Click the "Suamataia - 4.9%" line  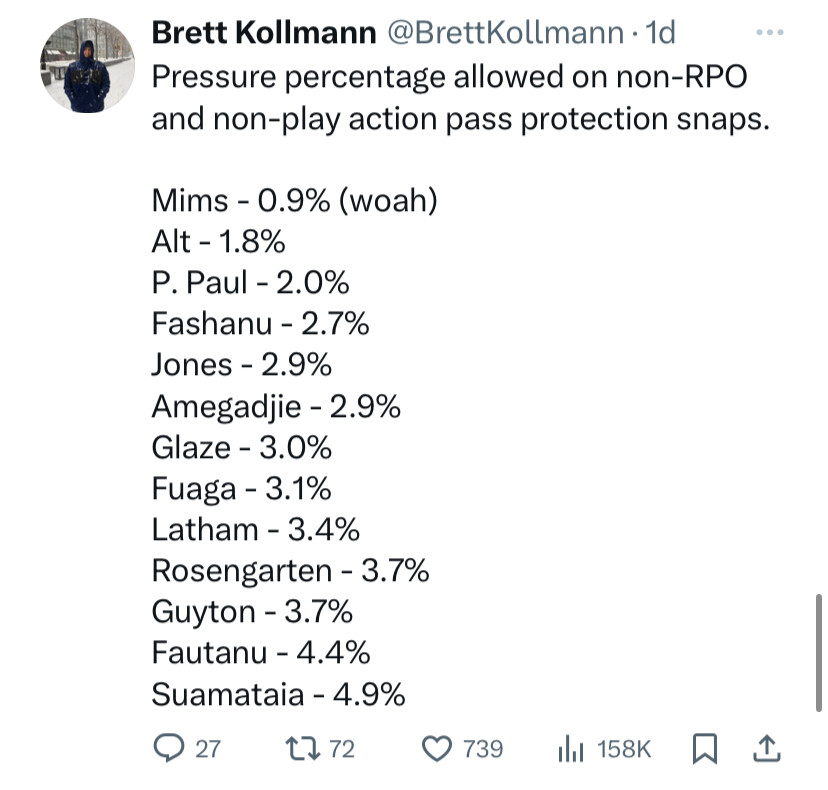pyautogui.click(x=278, y=694)
